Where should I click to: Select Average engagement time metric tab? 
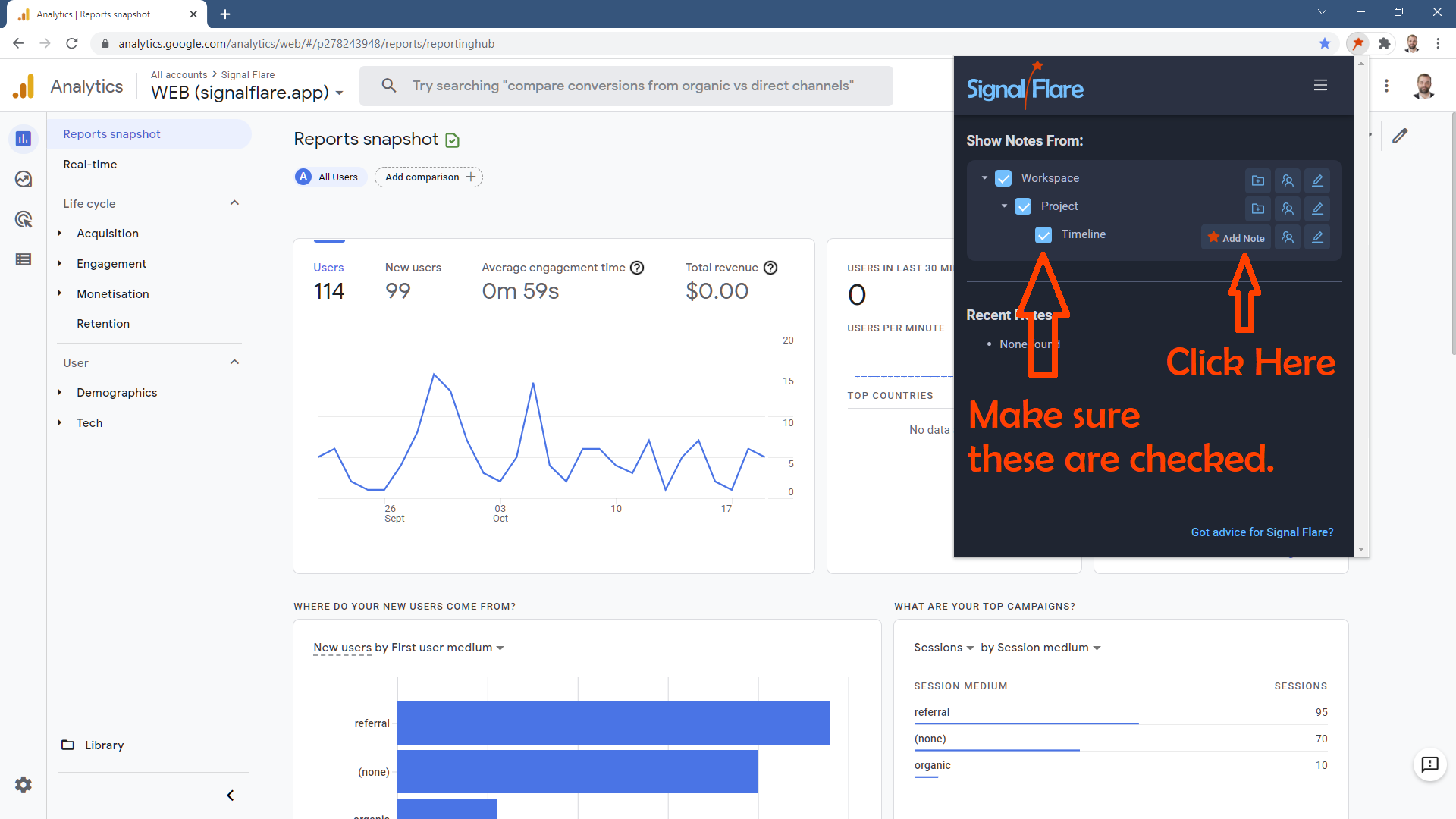563,281
